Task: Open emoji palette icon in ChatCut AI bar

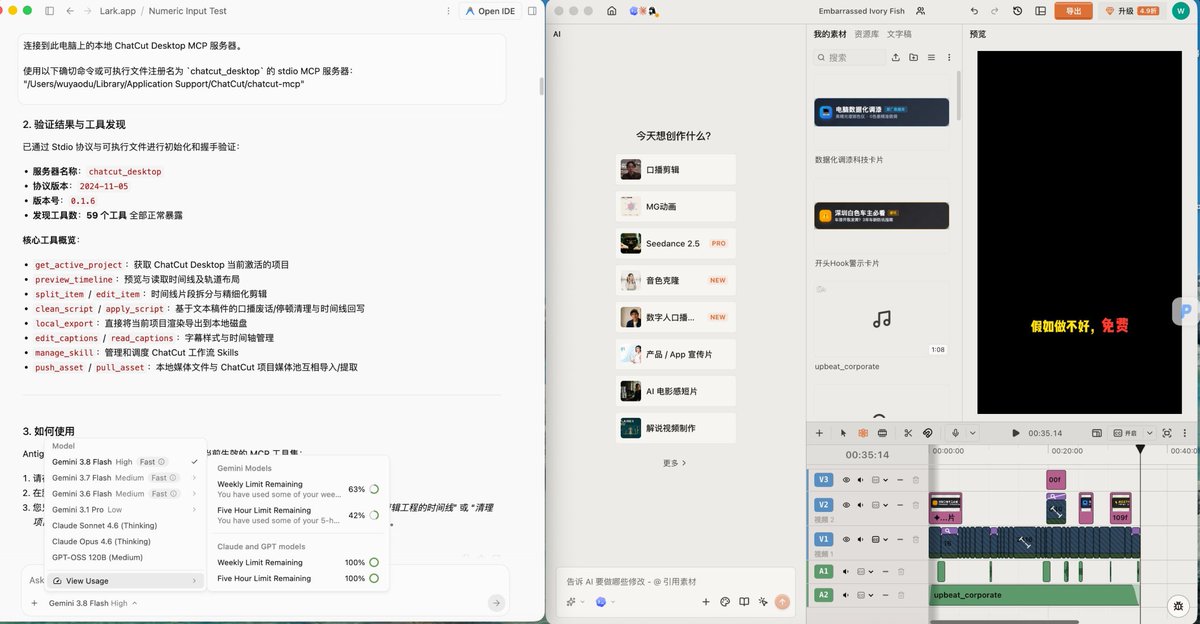Action: click(725, 602)
